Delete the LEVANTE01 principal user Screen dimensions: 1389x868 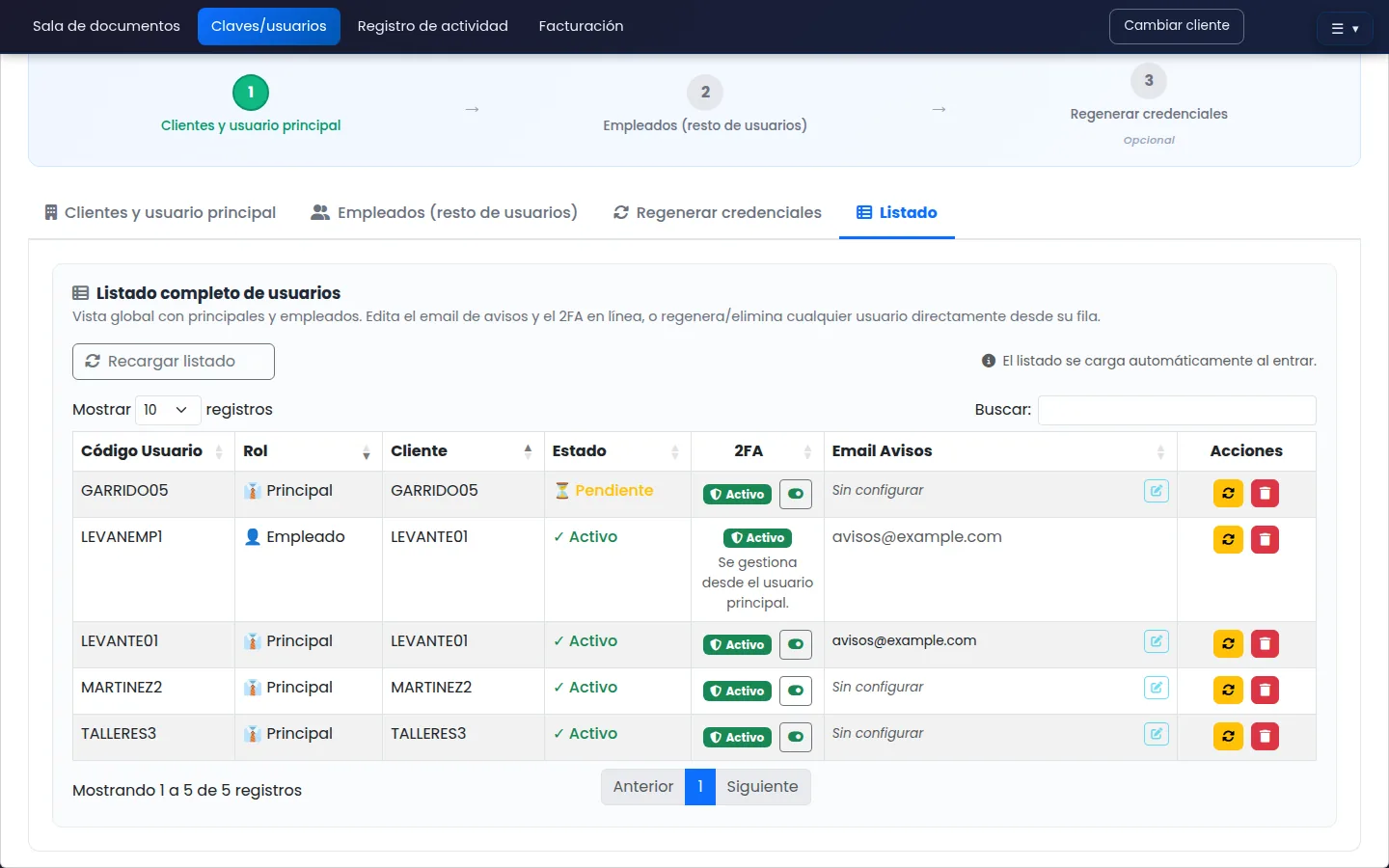[x=1265, y=643]
